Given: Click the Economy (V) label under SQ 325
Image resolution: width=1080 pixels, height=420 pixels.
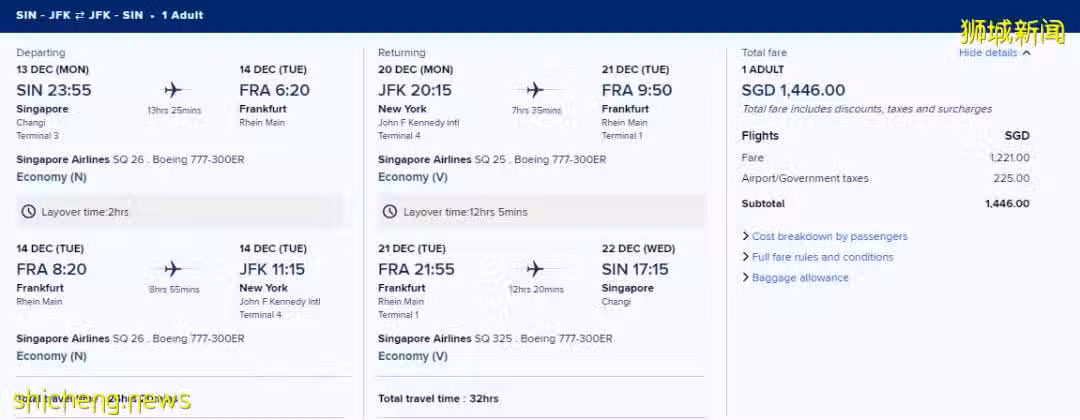Looking at the screenshot, I should pos(413,356).
